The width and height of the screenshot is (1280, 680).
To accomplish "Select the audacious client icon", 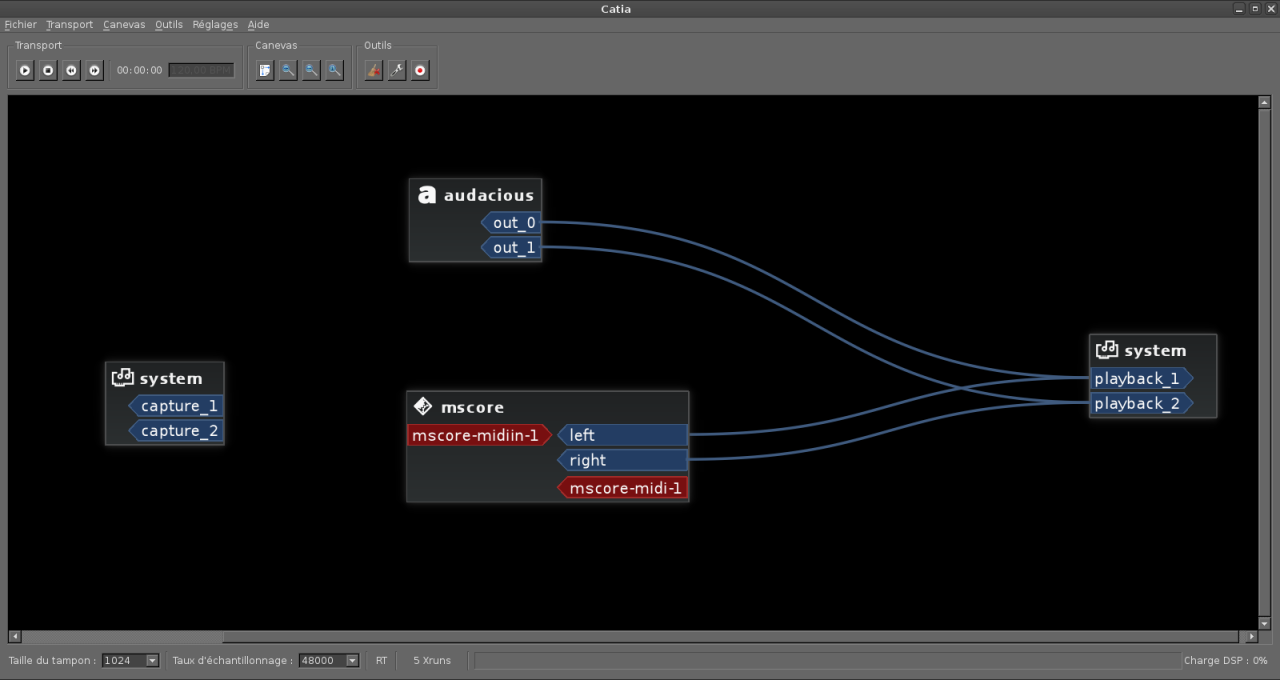I will (427, 195).
